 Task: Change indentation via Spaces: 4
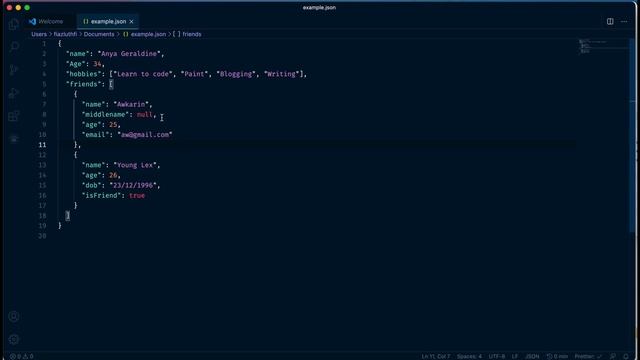tap(469, 356)
